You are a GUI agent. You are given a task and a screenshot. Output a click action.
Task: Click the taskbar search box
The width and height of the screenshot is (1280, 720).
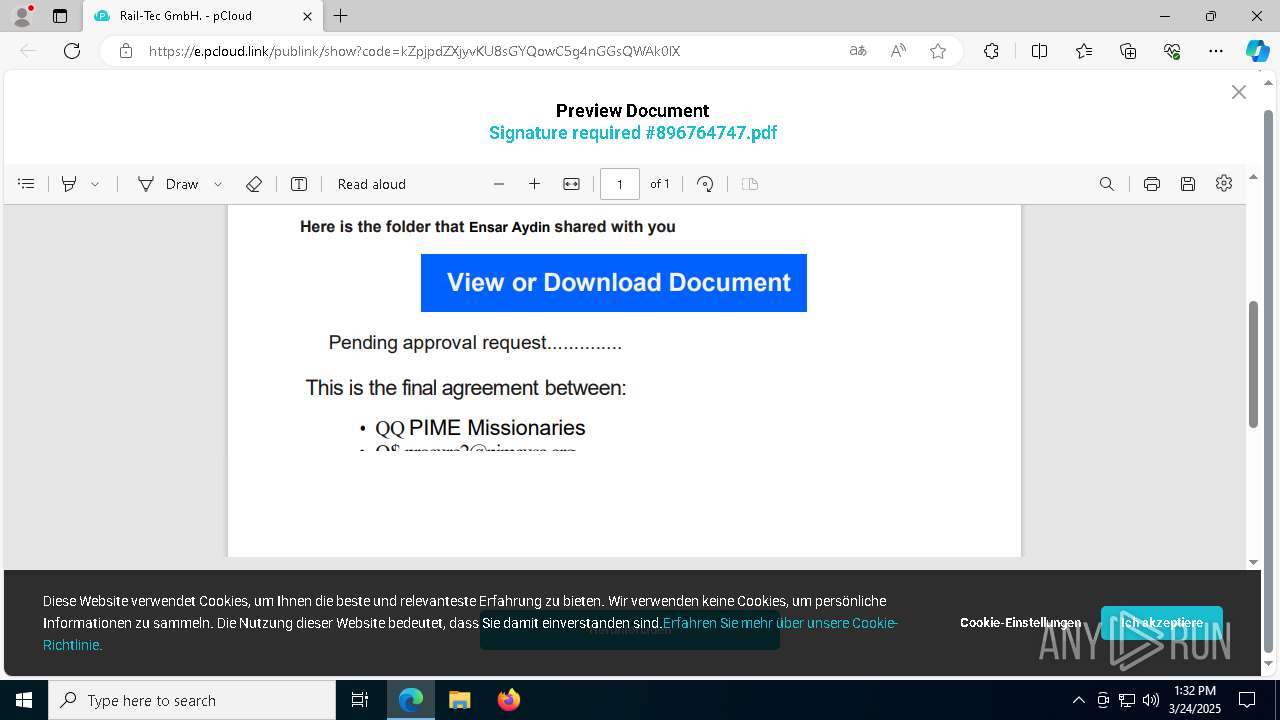coord(192,700)
